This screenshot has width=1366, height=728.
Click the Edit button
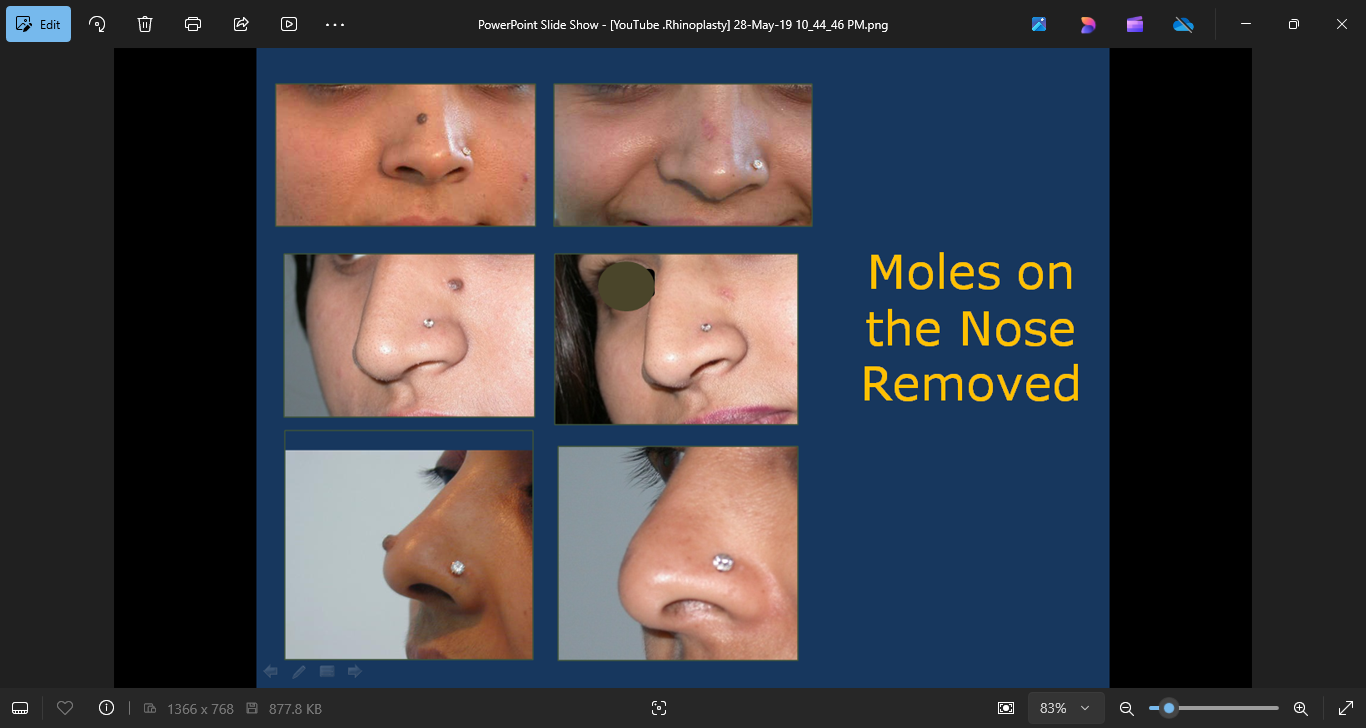click(x=38, y=24)
